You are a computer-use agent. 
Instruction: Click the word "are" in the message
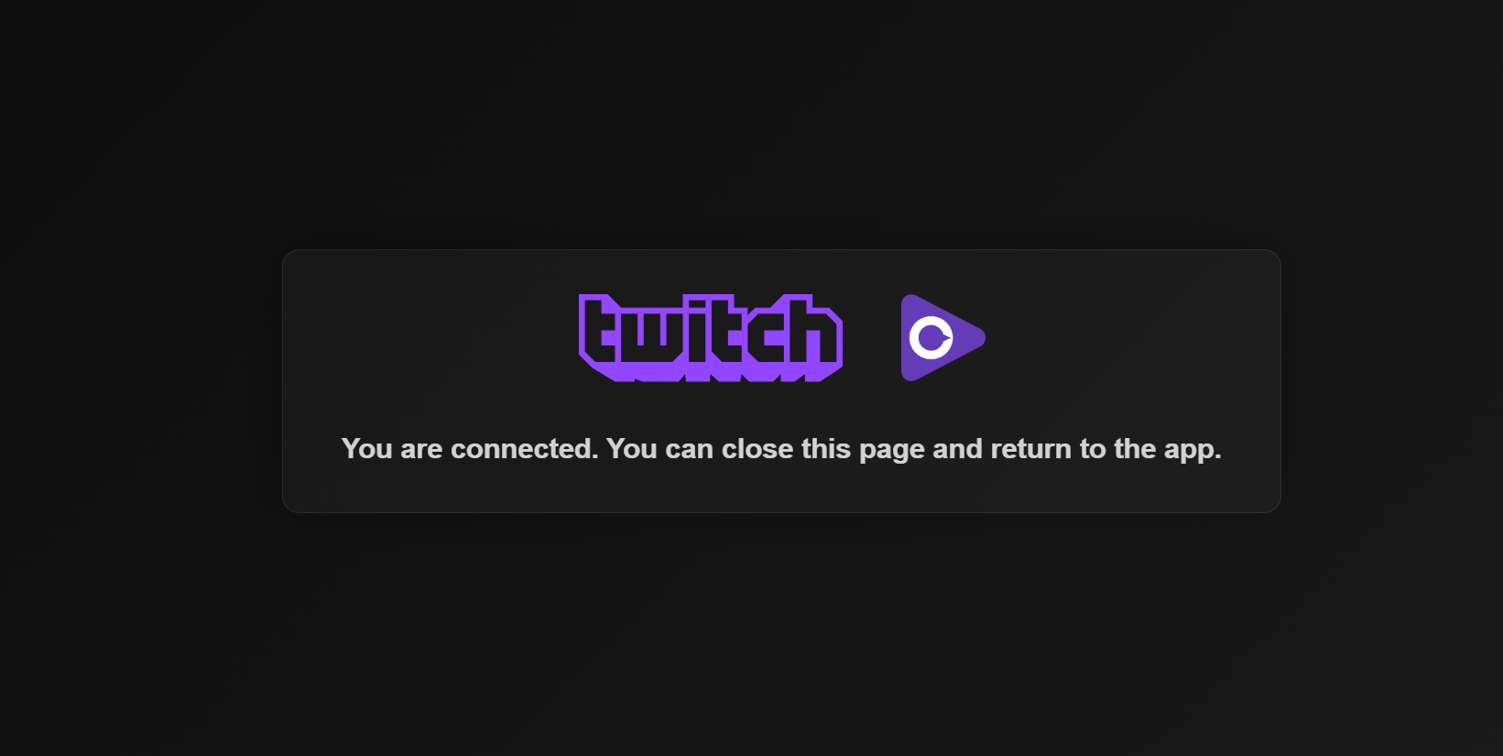coord(422,450)
